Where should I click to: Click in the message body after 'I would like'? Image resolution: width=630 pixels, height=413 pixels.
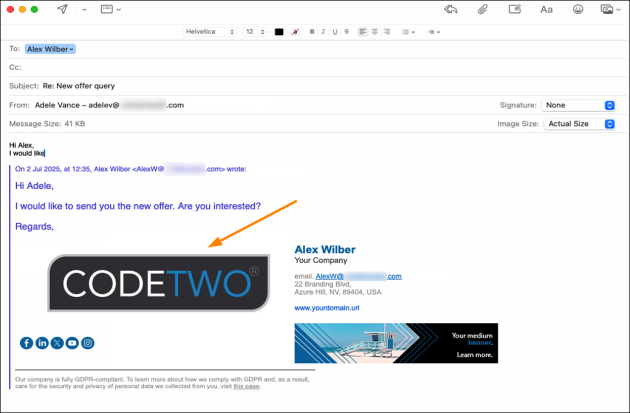click(45, 153)
